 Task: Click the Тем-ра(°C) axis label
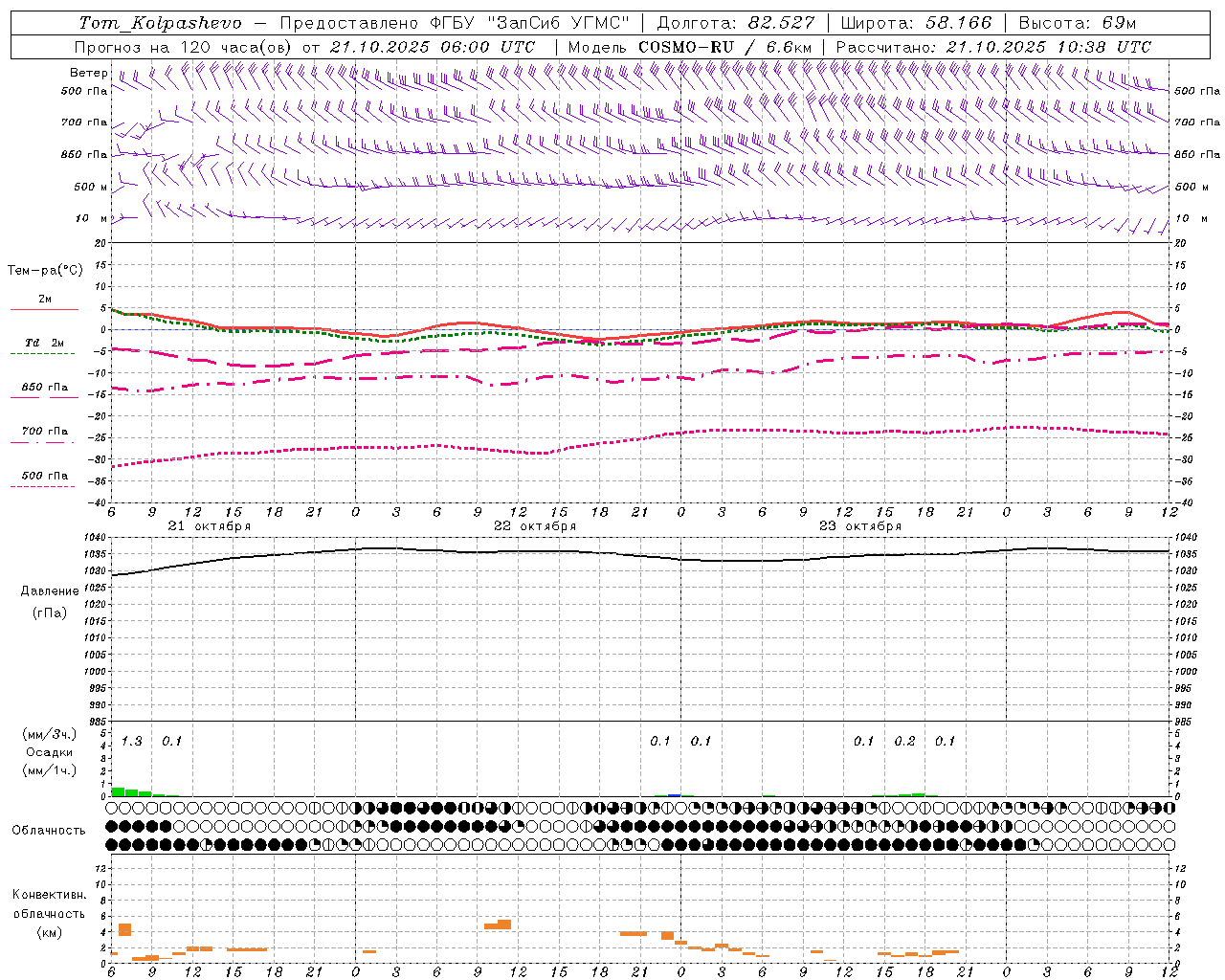45,271
